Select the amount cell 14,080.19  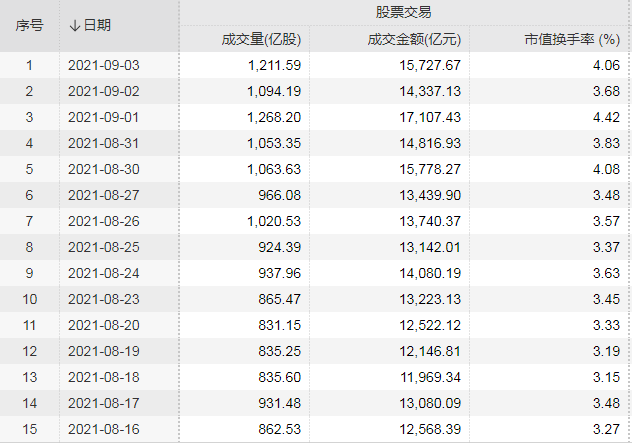(x=427, y=273)
